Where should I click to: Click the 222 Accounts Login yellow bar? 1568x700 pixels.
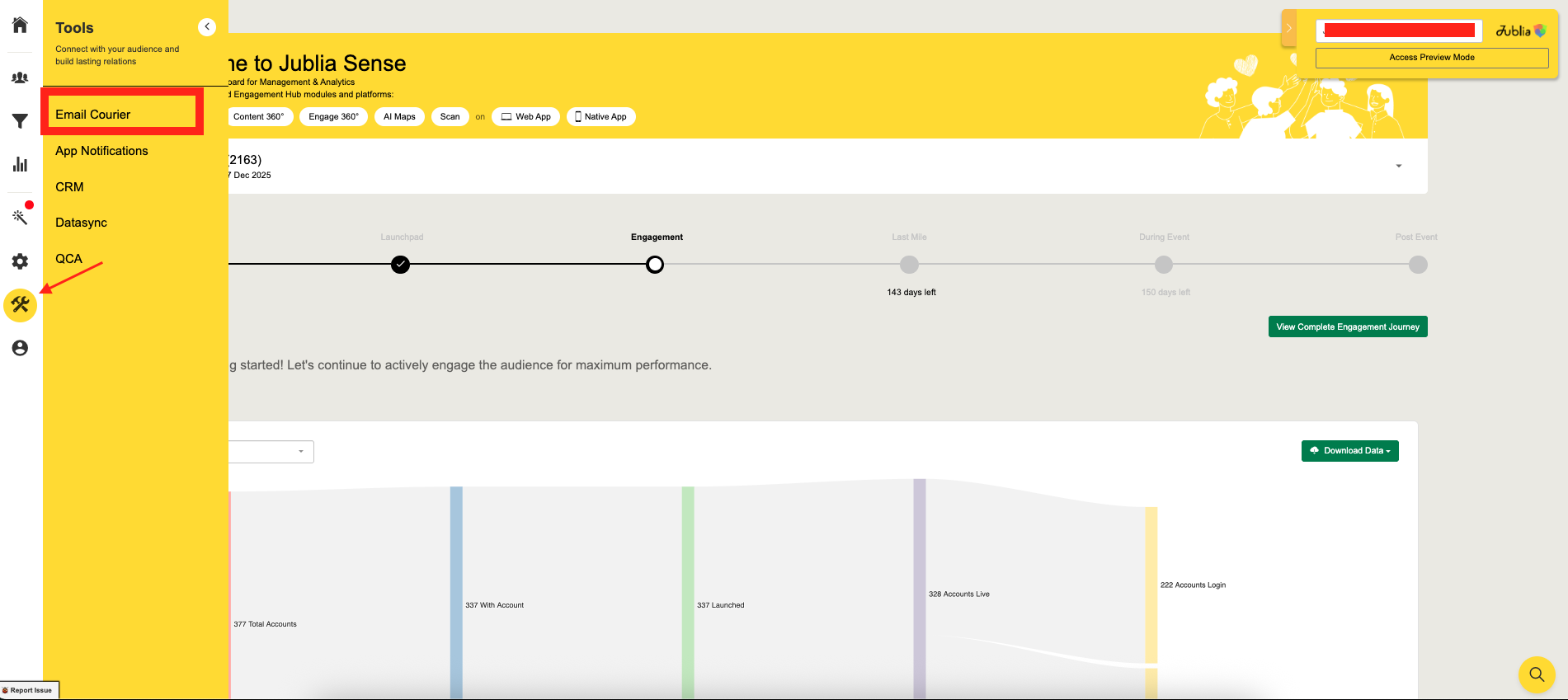(1151, 585)
